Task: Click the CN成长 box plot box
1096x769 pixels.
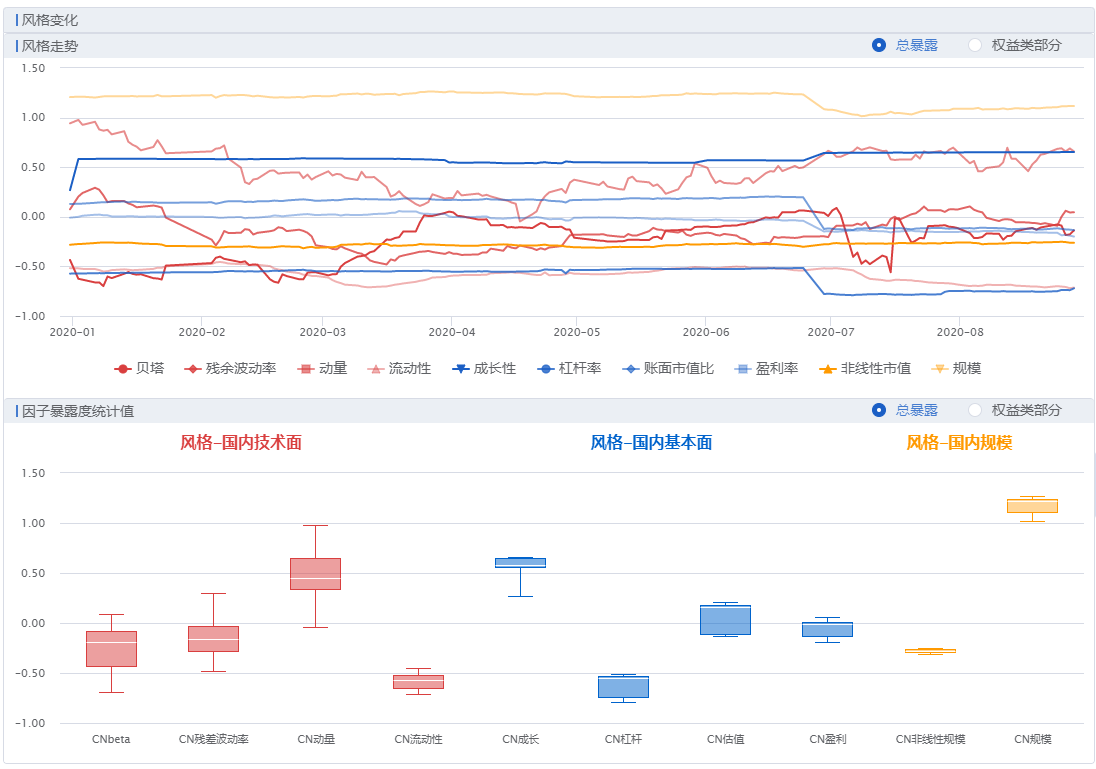Action: (520, 563)
